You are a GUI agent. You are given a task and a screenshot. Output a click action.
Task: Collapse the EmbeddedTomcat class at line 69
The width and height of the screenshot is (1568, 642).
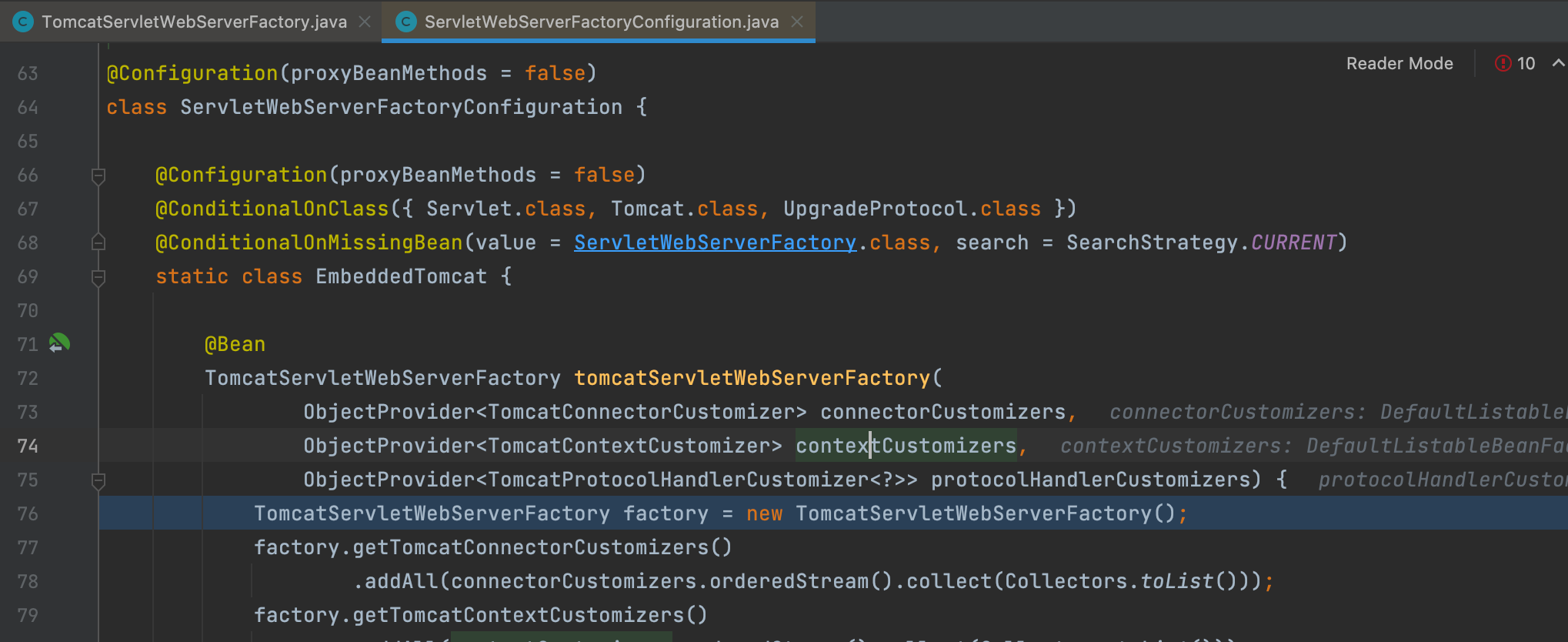click(98, 277)
